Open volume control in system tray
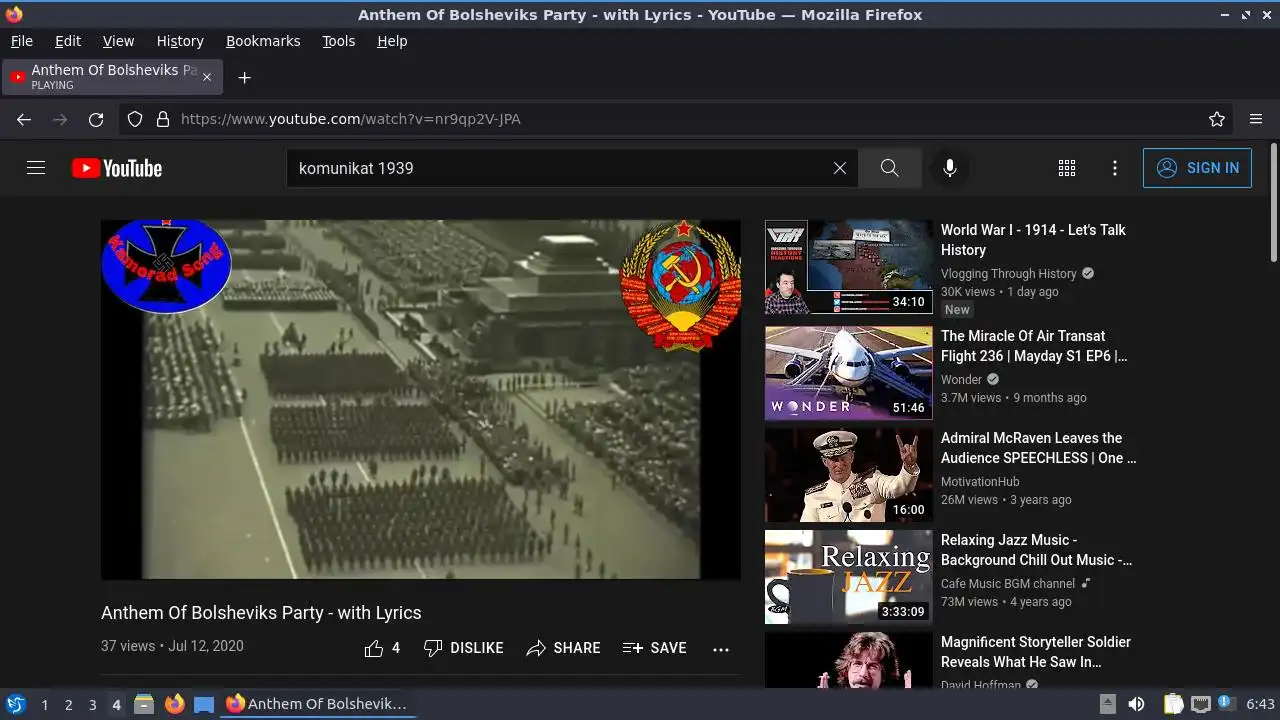 click(x=1136, y=704)
